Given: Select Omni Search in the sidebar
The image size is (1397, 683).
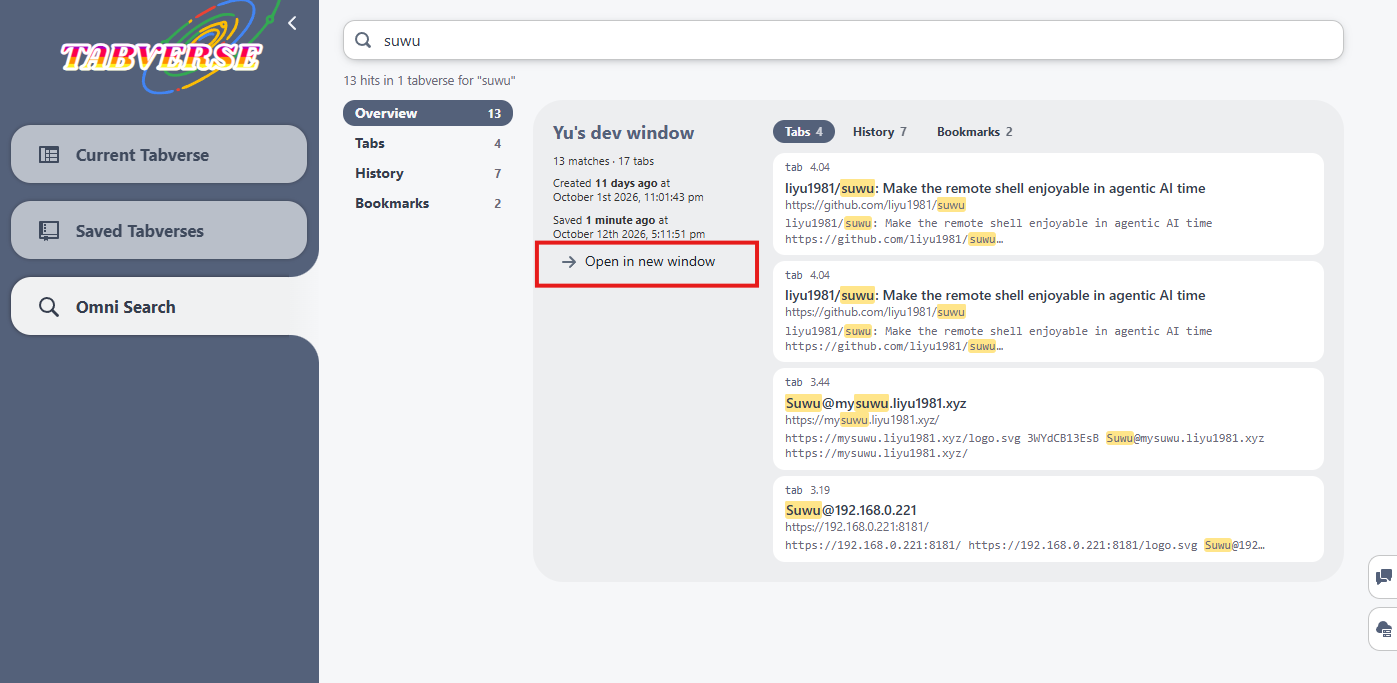Looking at the screenshot, I should coord(159,307).
